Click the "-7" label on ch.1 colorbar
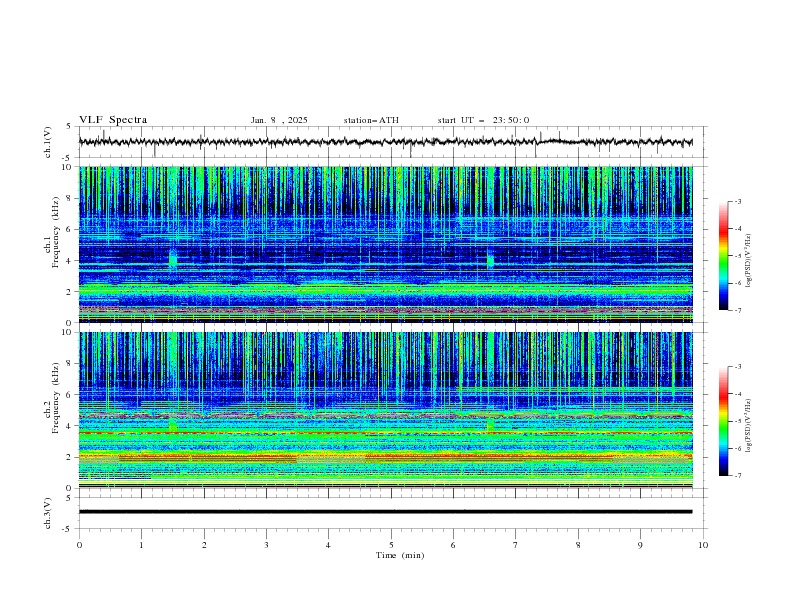The image size is (792, 612). coord(737,310)
